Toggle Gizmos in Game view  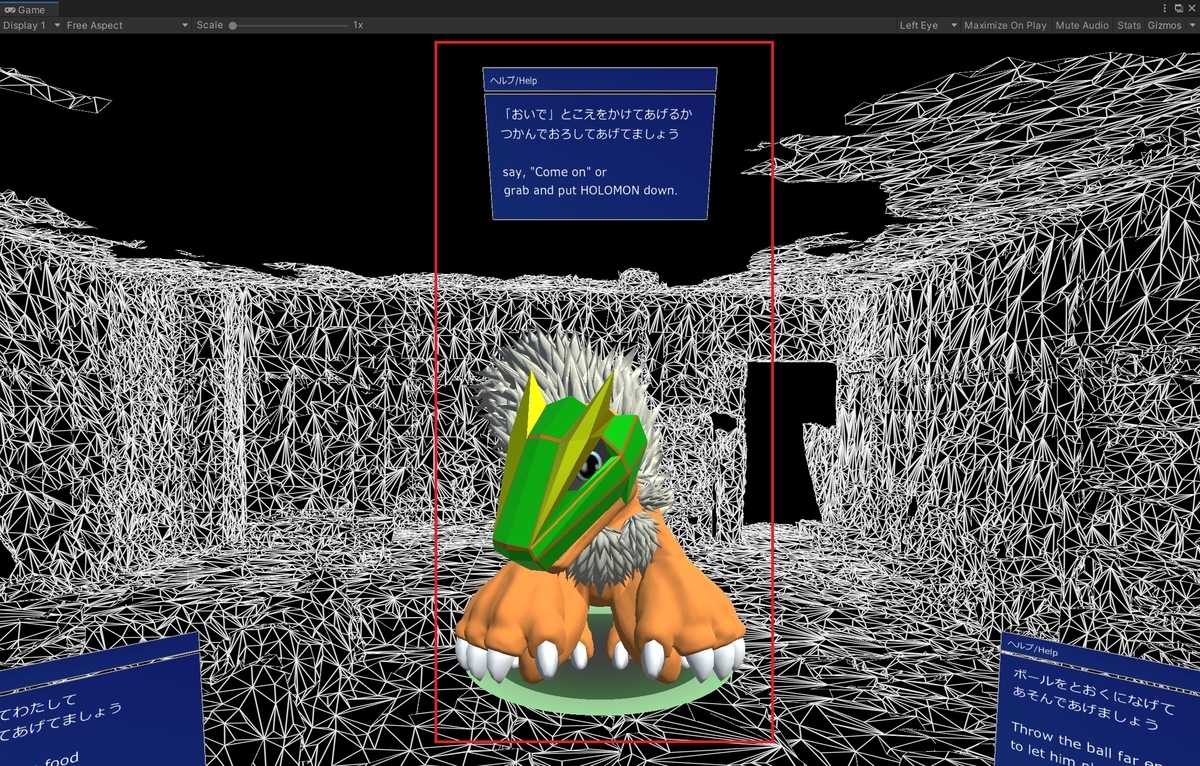1164,25
